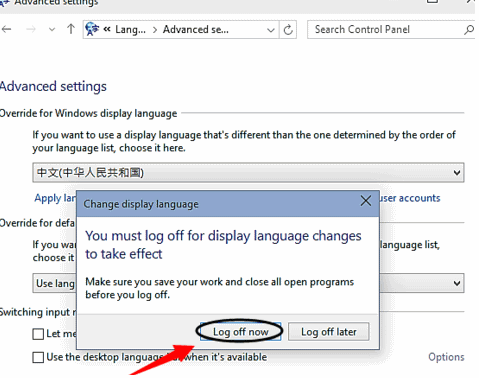Close the Change display language dialog
Image resolution: width=479 pixels, height=378 pixels.
click(366, 201)
